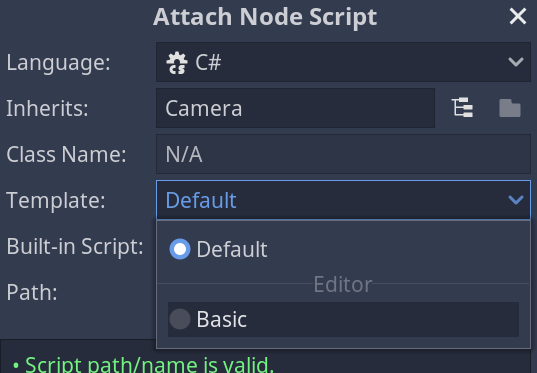537x373 pixels.
Task: Click the 'Template:' label
Action: coord(56,200)
